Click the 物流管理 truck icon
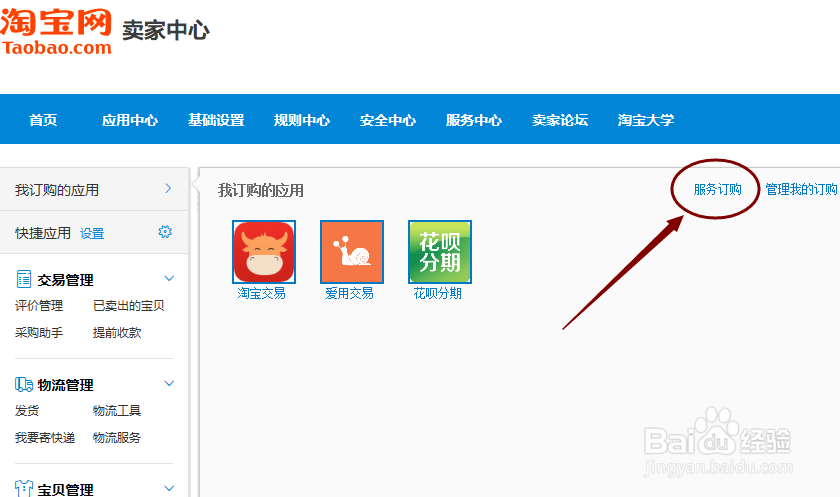This screenshot has width=840, height=497. point(24,384)
